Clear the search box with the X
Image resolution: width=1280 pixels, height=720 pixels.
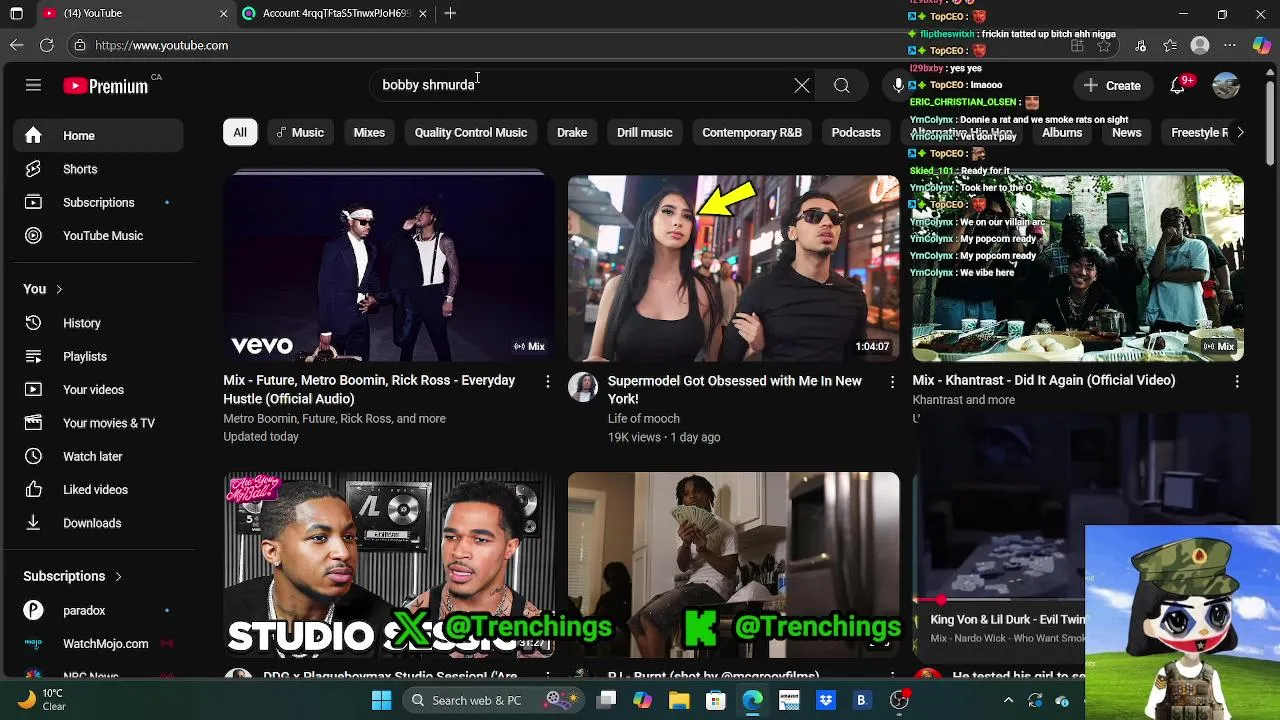tap(802, 86)
